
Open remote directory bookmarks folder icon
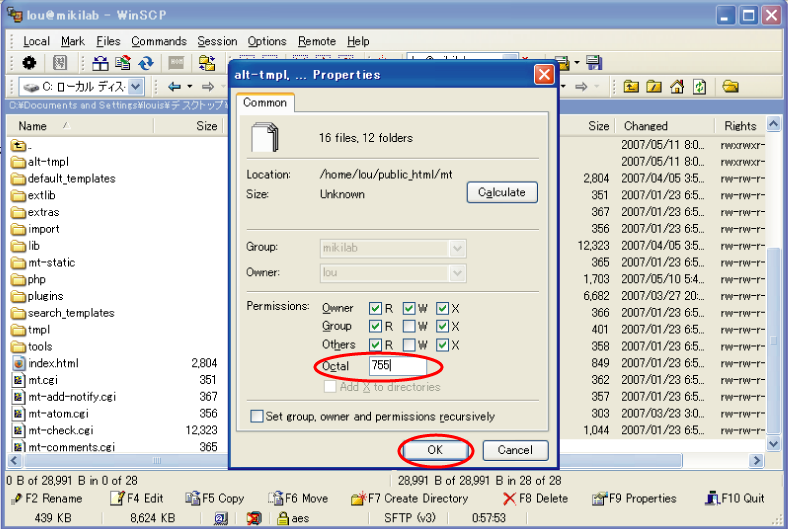pos(730,86)
